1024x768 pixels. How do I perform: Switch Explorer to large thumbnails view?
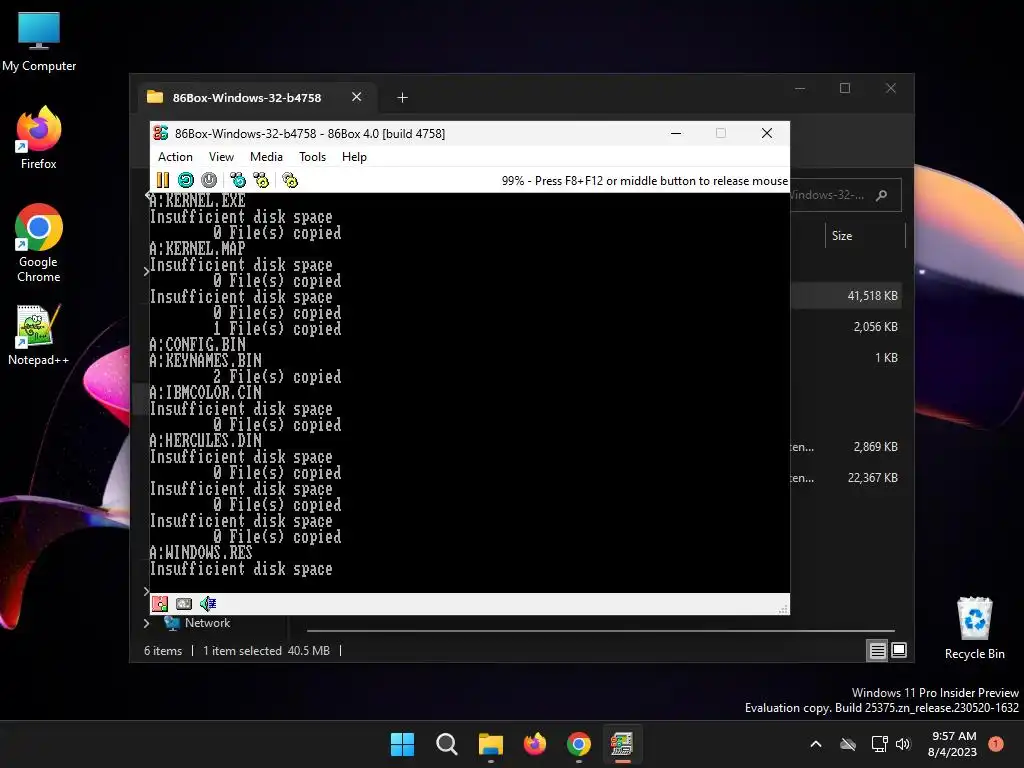click(899, 650)
